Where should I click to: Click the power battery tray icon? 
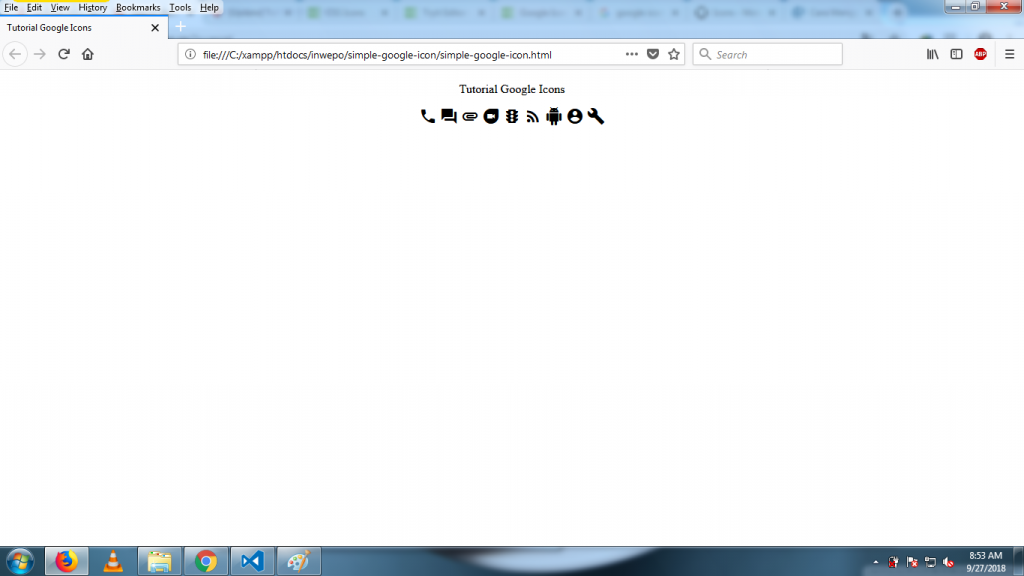click(x=893, y=562)
